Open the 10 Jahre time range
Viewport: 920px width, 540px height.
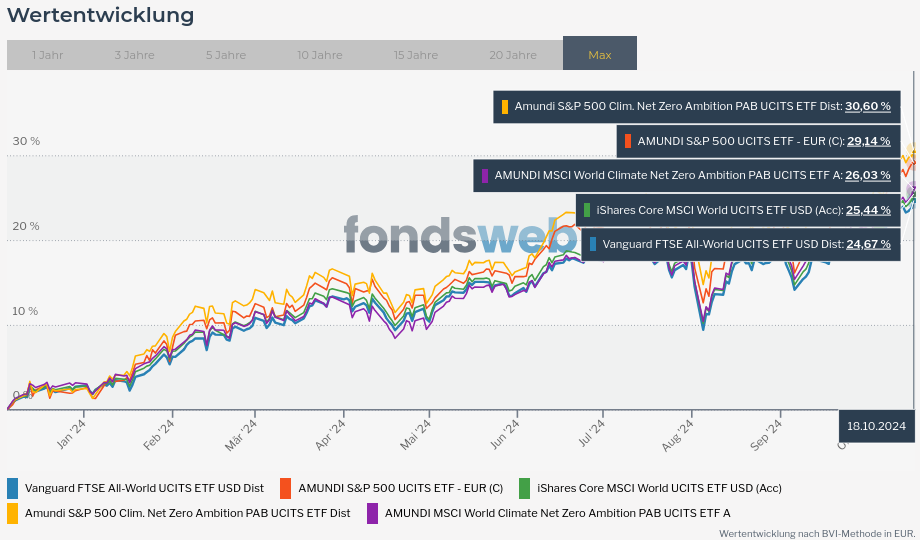(319, 55)
